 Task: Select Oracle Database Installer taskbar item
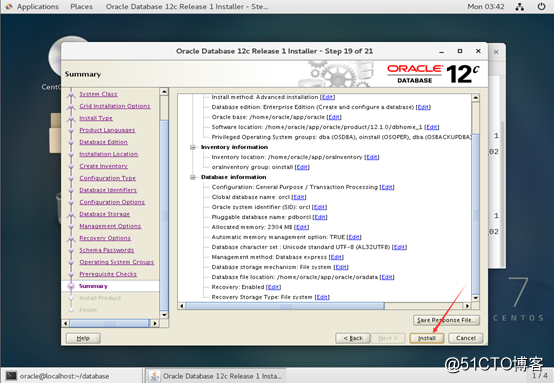[216, 376]
